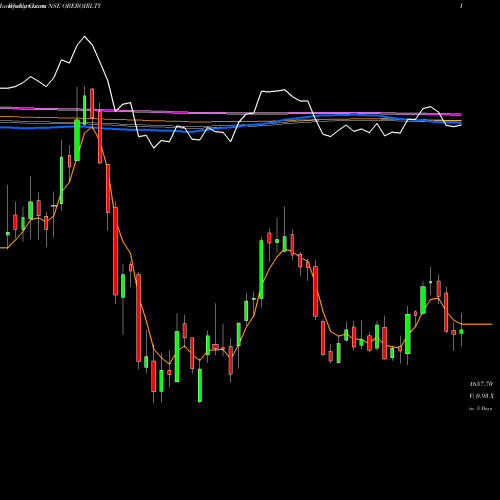Click the lowest green candle at the chart bottom
The image size is (500, 500).
pos(200,385)
